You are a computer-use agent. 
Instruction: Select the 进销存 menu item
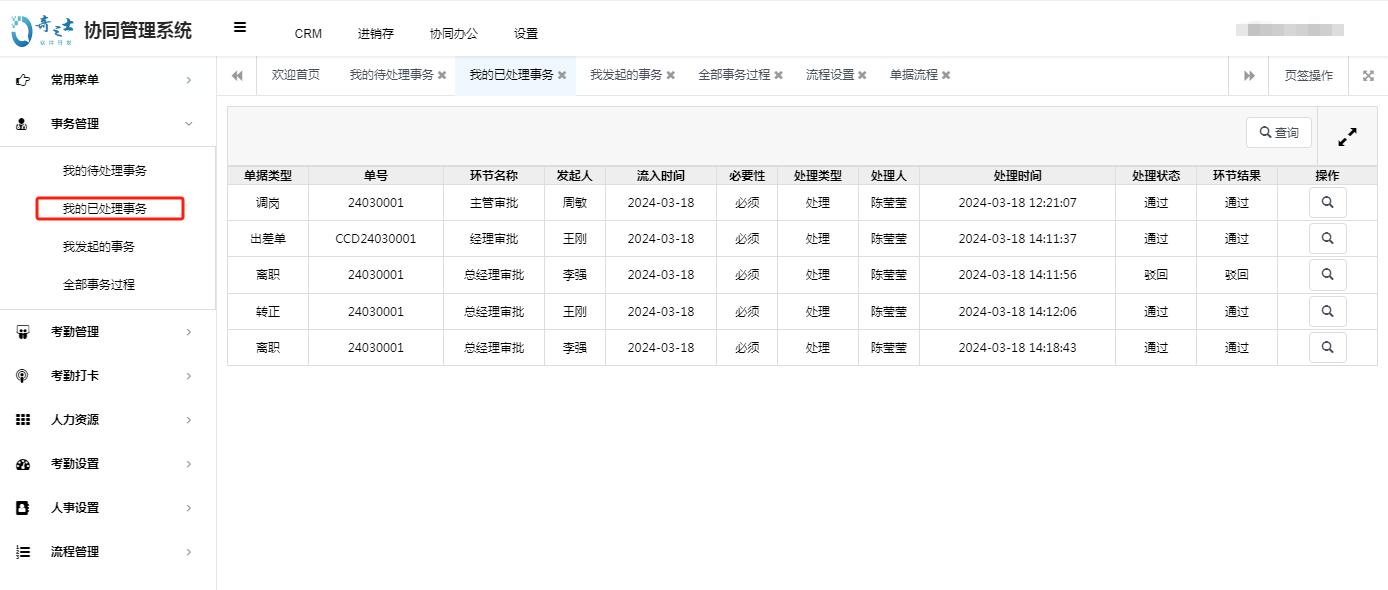coord(375,33)
